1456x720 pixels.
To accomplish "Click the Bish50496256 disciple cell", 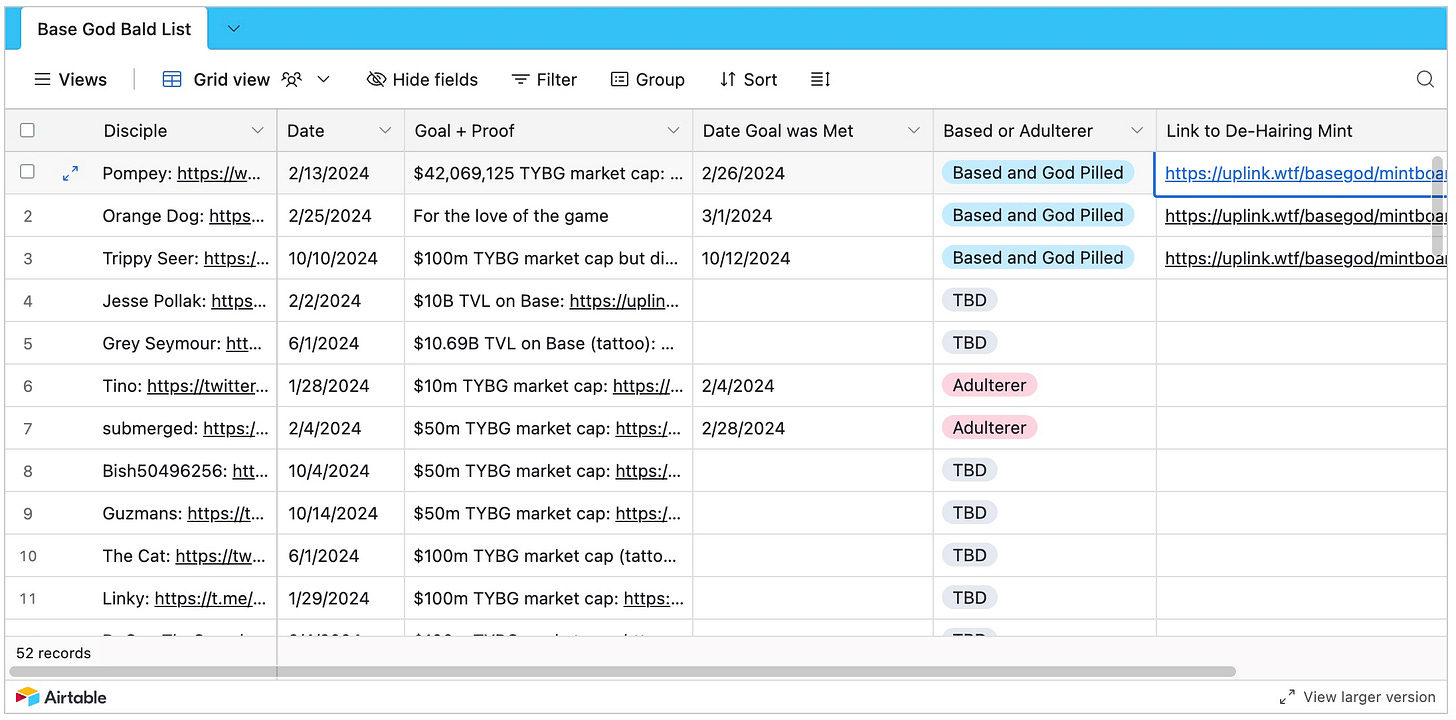I will click(183, 470).
